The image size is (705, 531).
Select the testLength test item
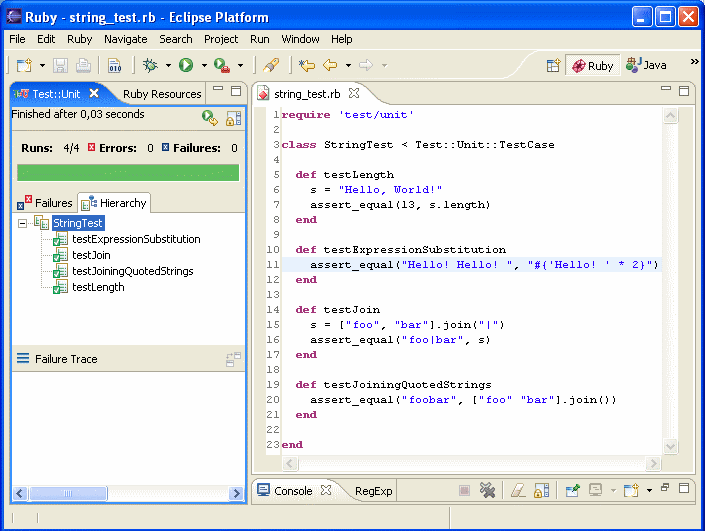click(x=98, y=287)
